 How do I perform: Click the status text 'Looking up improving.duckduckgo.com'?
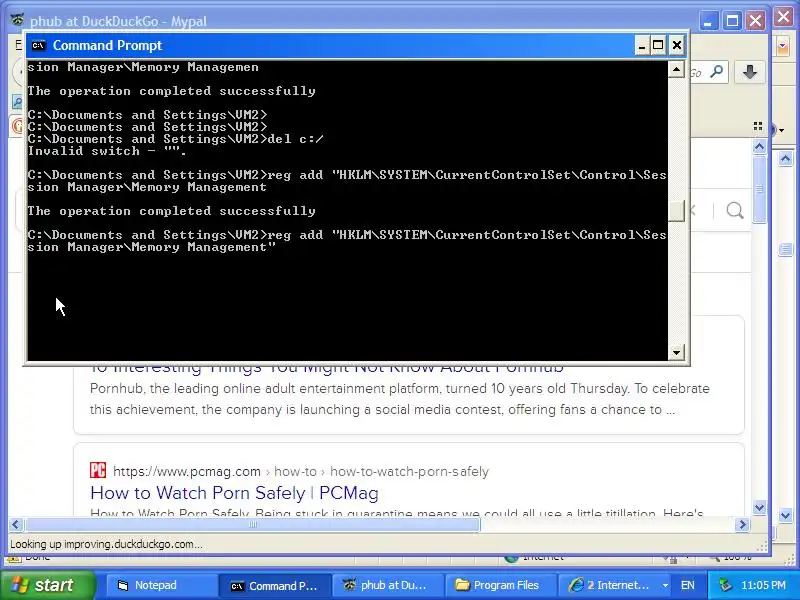pyautogui.click(x=106, y=544)
